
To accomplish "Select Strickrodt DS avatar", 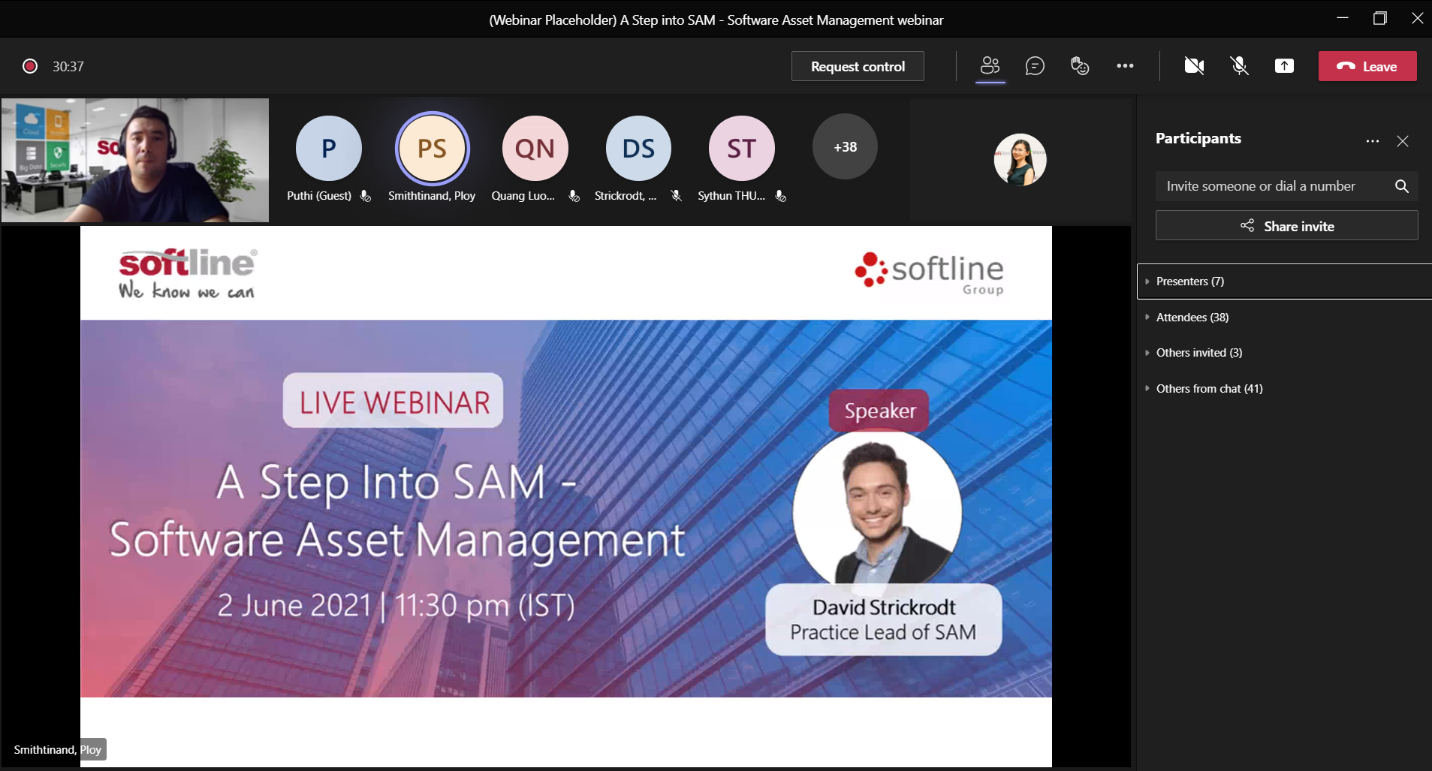I will 638,148.
